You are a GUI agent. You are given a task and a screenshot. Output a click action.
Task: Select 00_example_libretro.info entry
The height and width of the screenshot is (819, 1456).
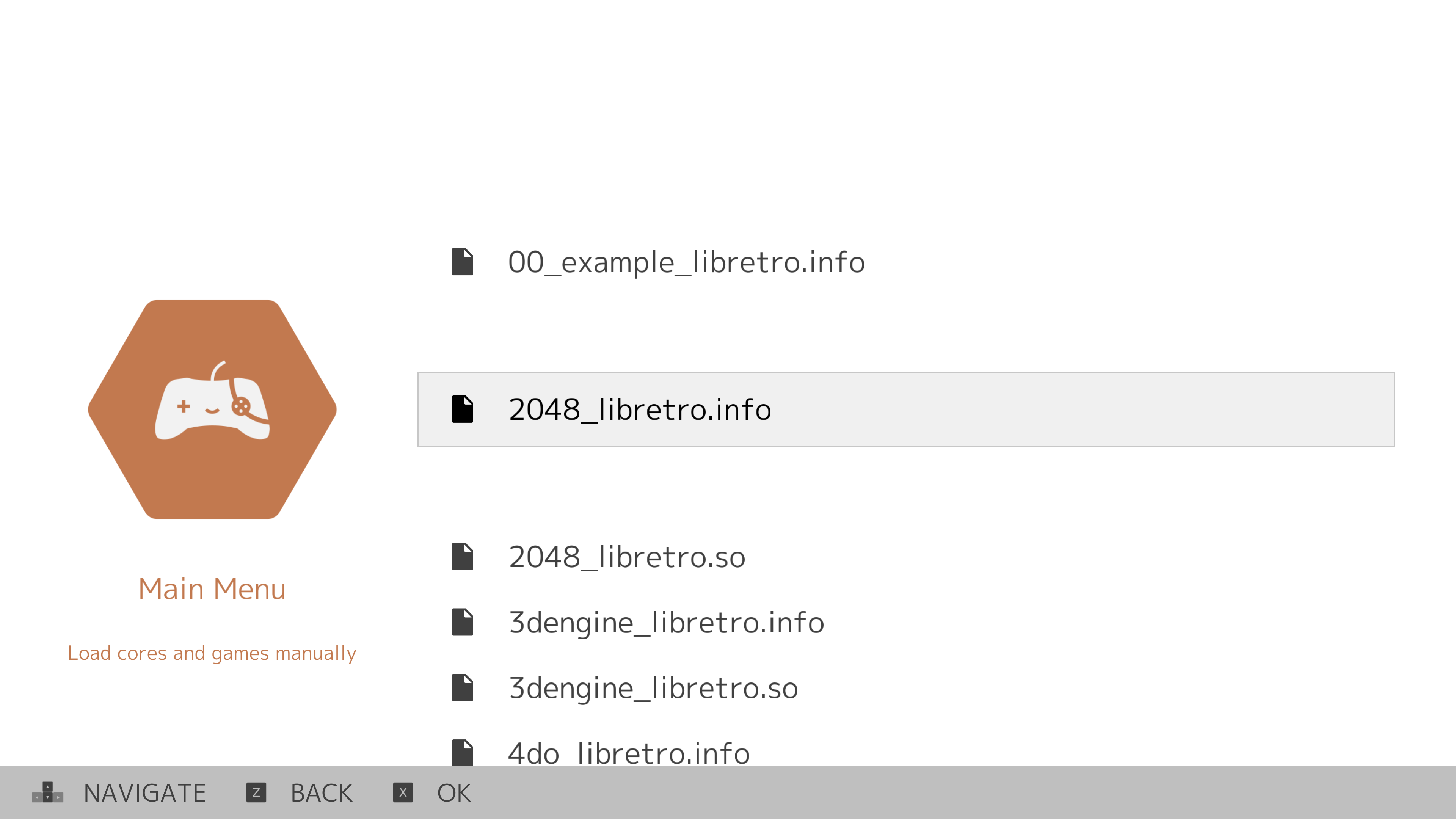pyautogui.click(x=906, y=262)
